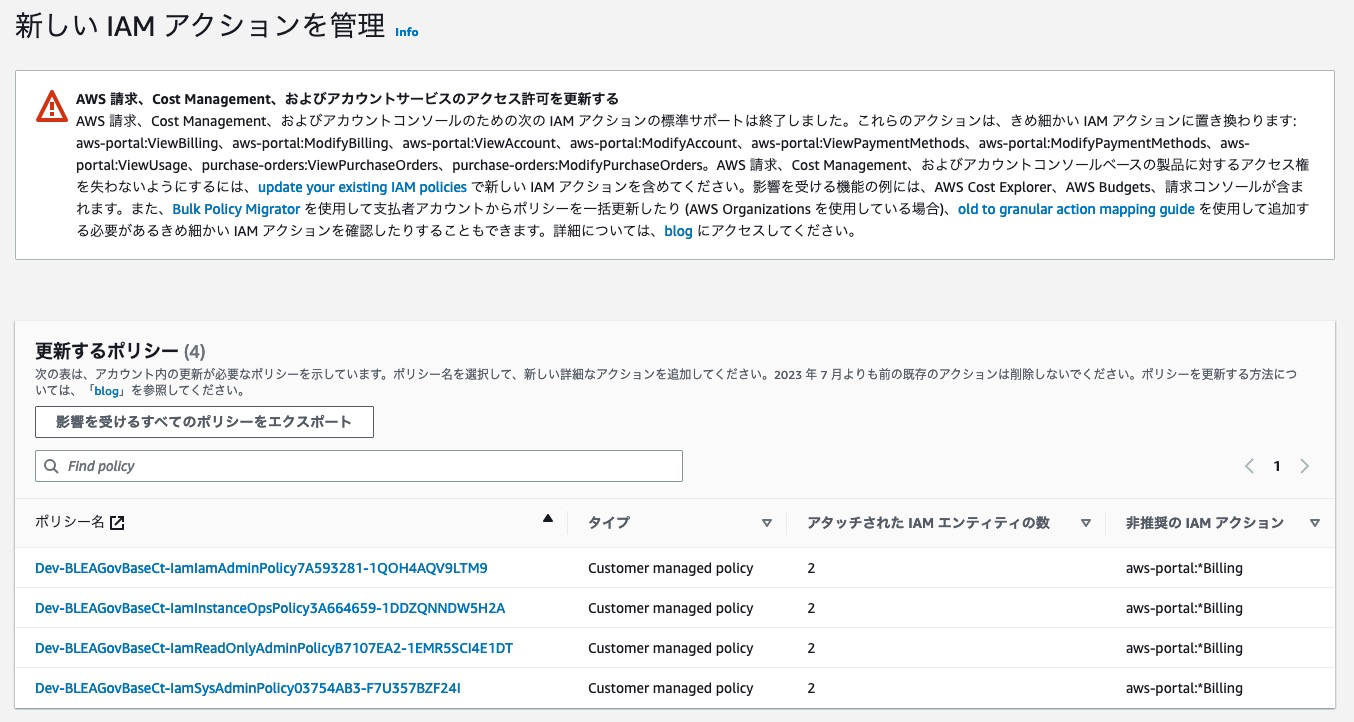Open the Bulk Policy Migrator link

pos(236,209)
